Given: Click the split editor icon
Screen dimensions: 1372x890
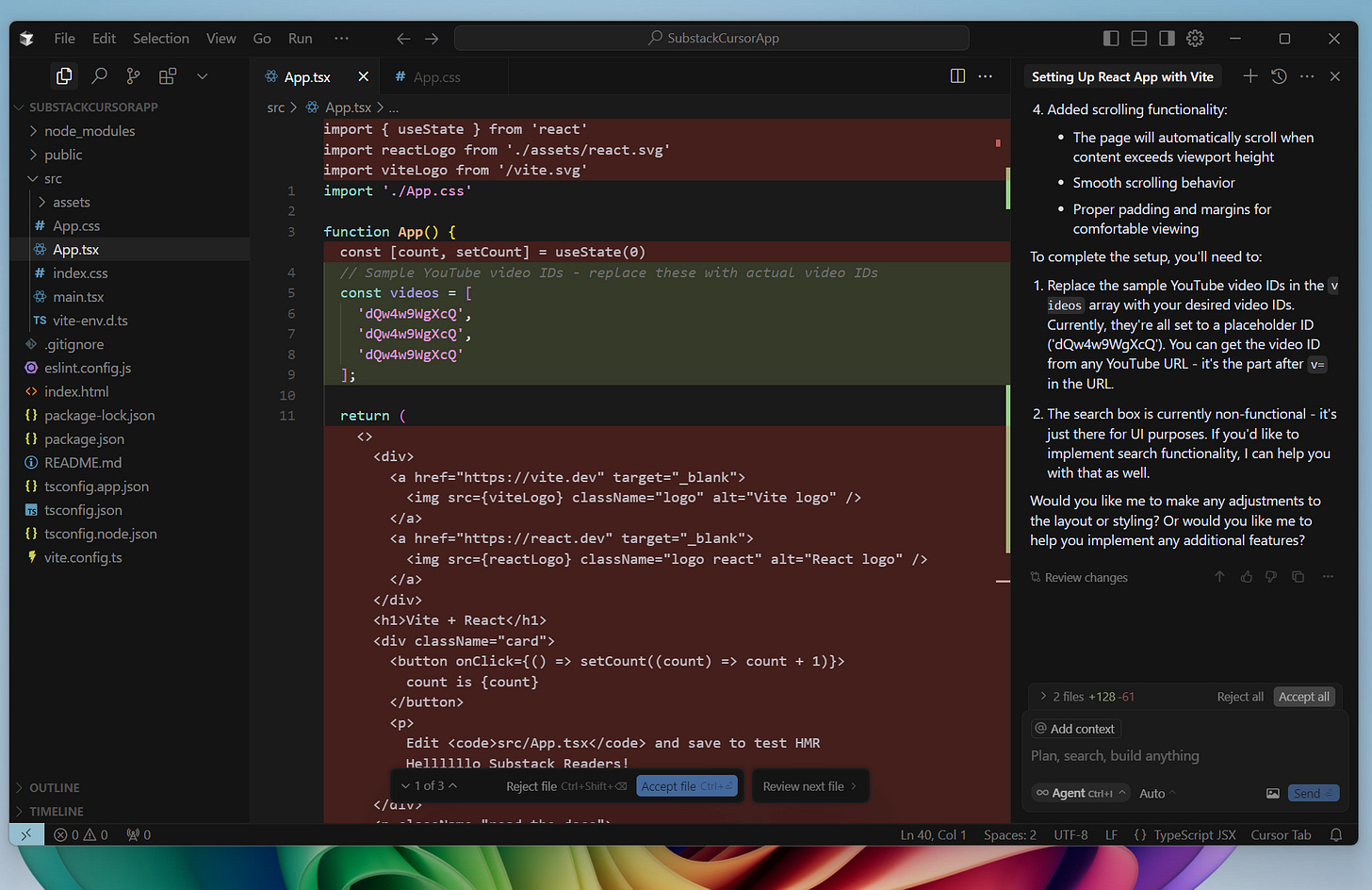Looking at the screenshot, I should pos(957,76).
